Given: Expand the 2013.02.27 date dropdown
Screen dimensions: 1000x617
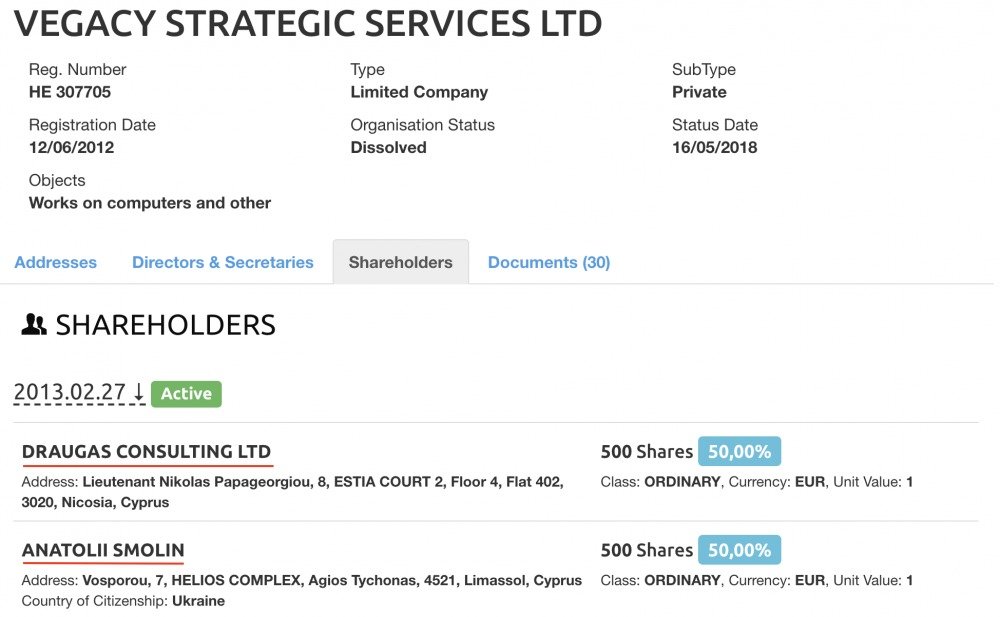Looking at the screenshot, I should tap(70, 392).
